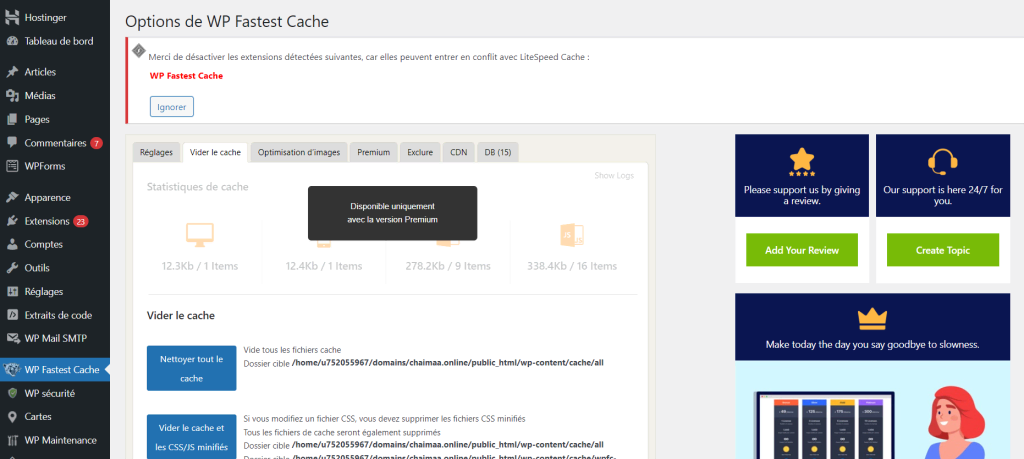Image resolution: width=1024 pixels, height=459 pixels.
Task: Open the Optimisation d'images tab
Action: pos(299,152)
